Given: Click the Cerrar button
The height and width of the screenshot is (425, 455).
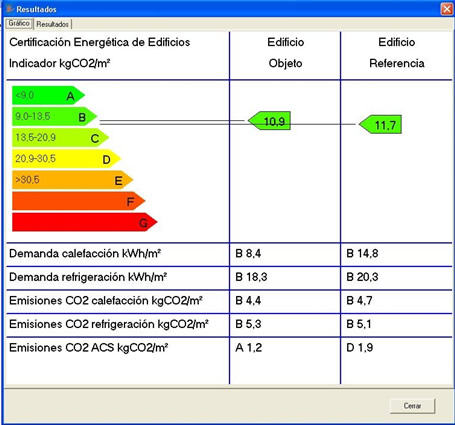Looking at the screenshot, I should [x=412, y=406].
